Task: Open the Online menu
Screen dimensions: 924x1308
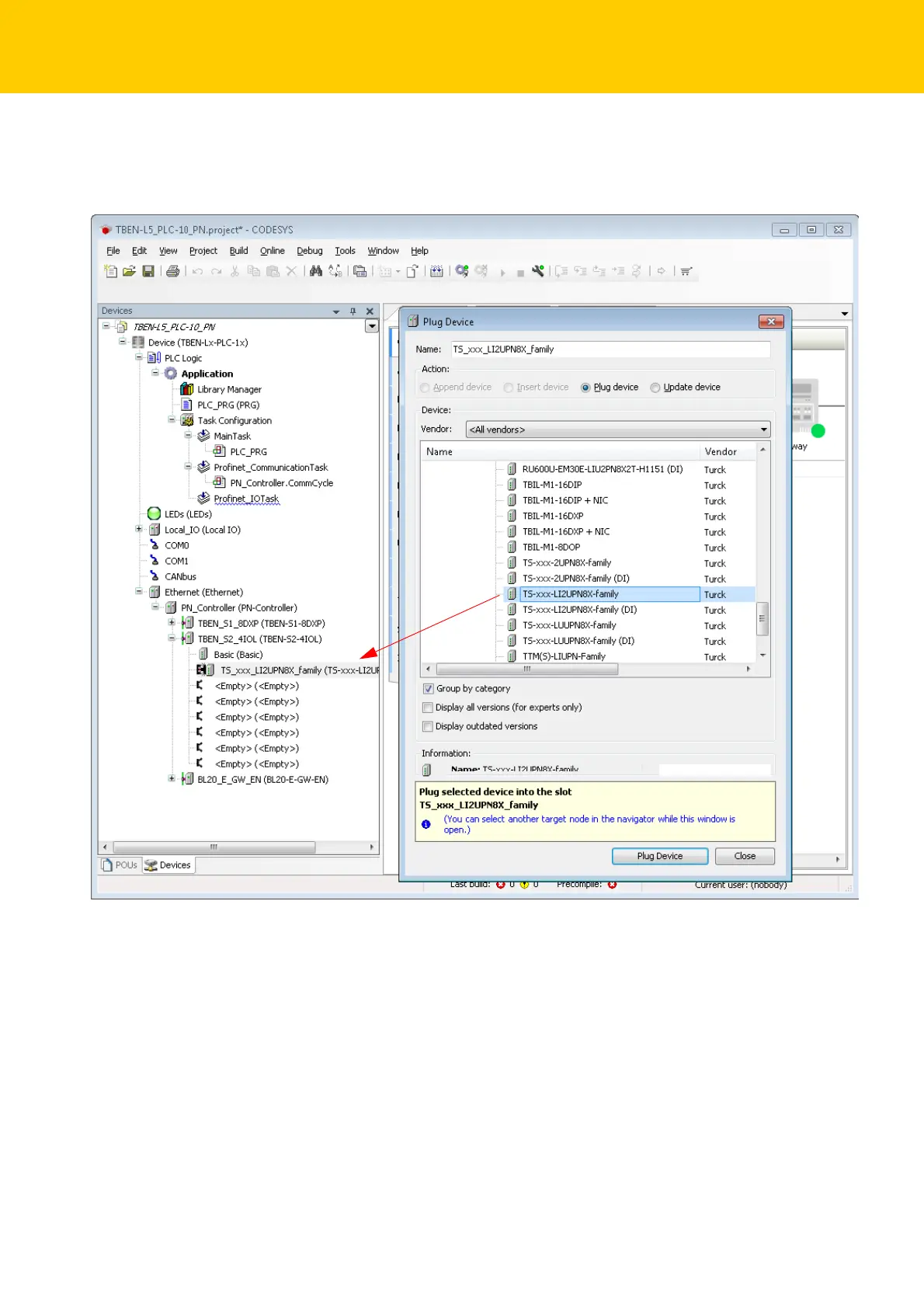Action: (x=273, y=251)
